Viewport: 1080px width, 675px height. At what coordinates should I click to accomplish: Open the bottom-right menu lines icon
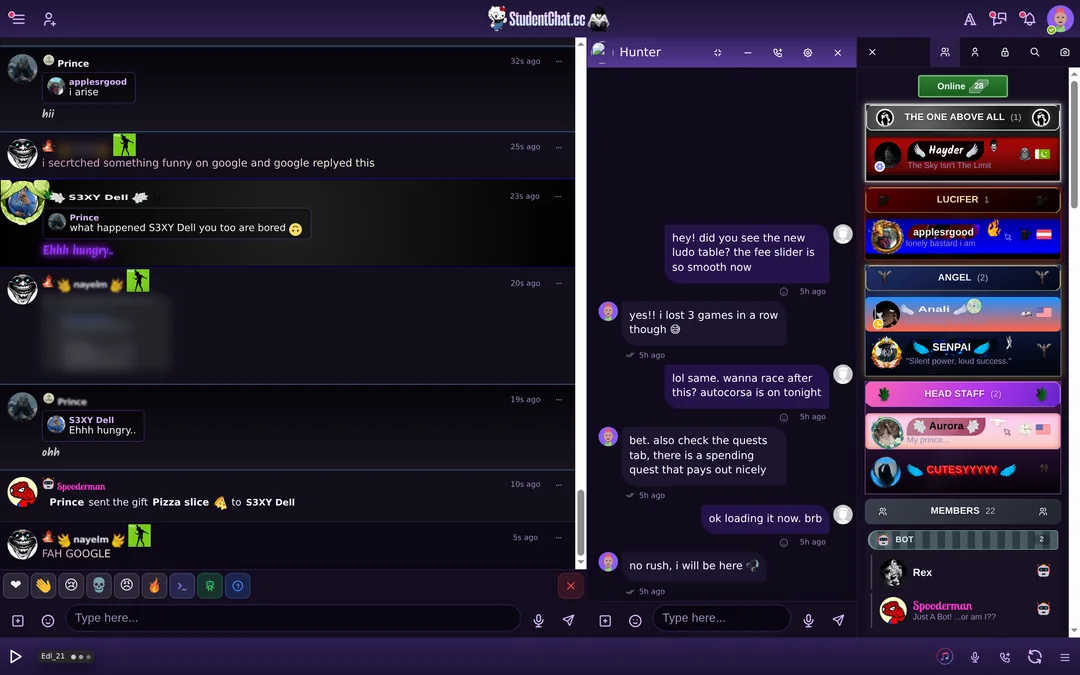[1065, 656]
